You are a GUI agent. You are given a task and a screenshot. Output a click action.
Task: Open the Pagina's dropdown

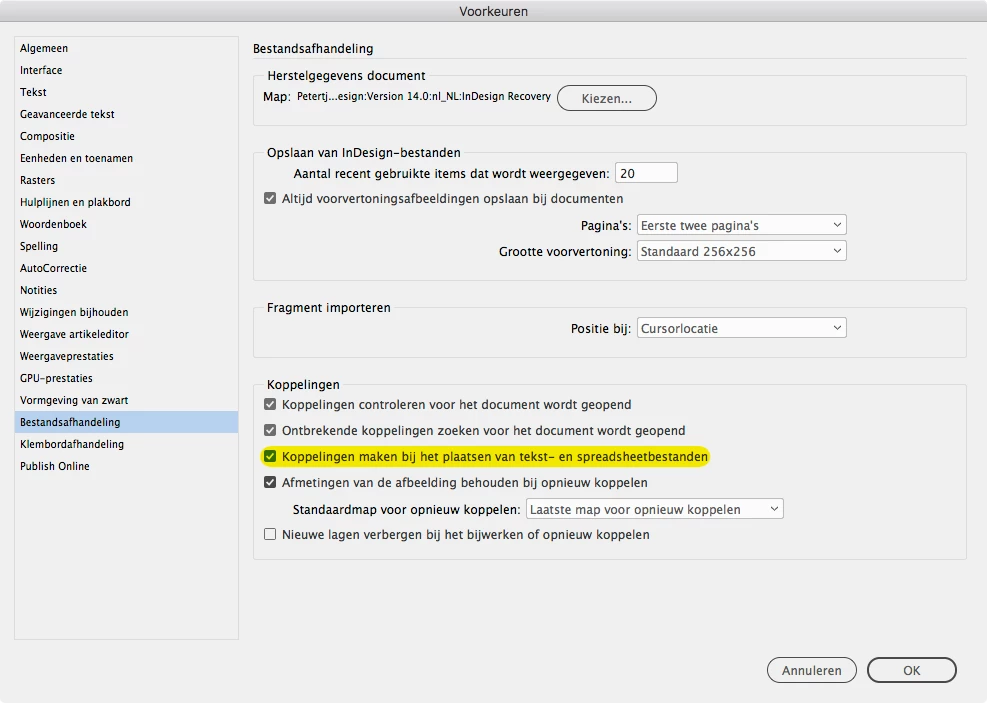pyautogui.click(x=742, y=225)
